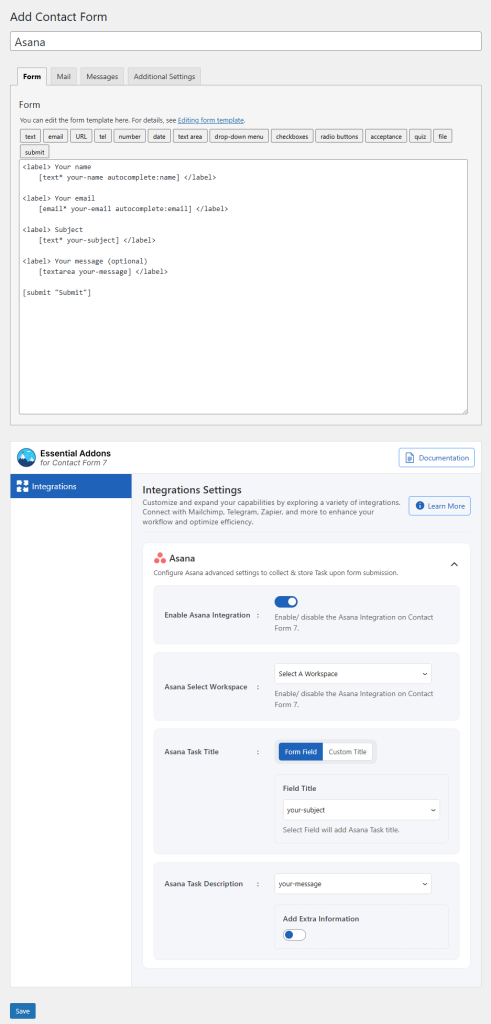The image size is (491, 1024).
Task: Insert a quiz tag
Action: pos(420,136)
